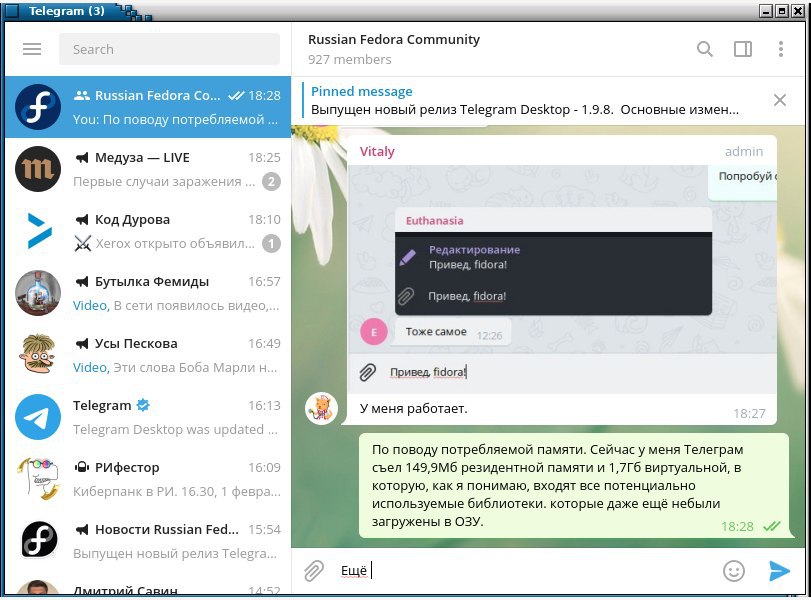Open the hamburger main menu
This screenshot has height=600, width=811.
(x=32, y=49)
